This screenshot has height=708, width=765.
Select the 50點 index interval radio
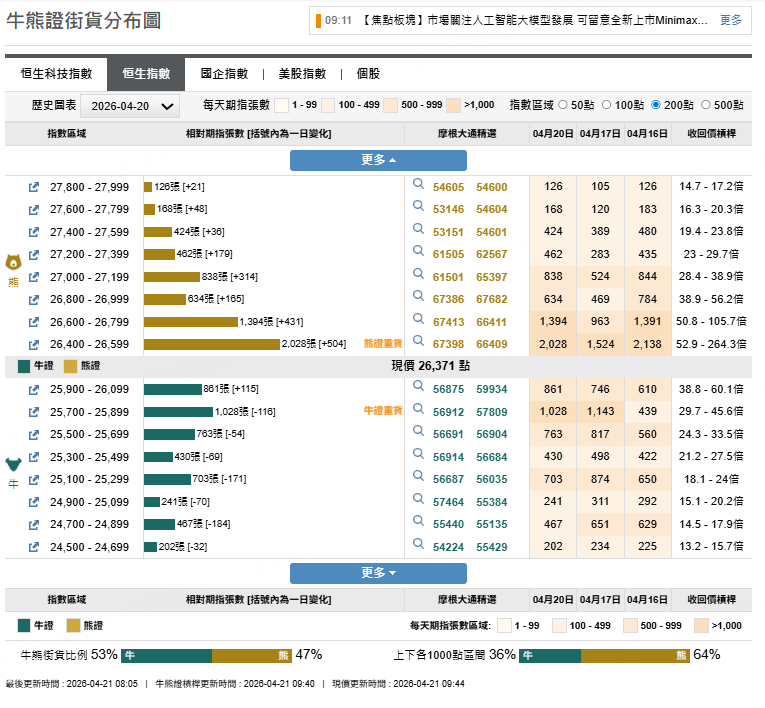562,105
